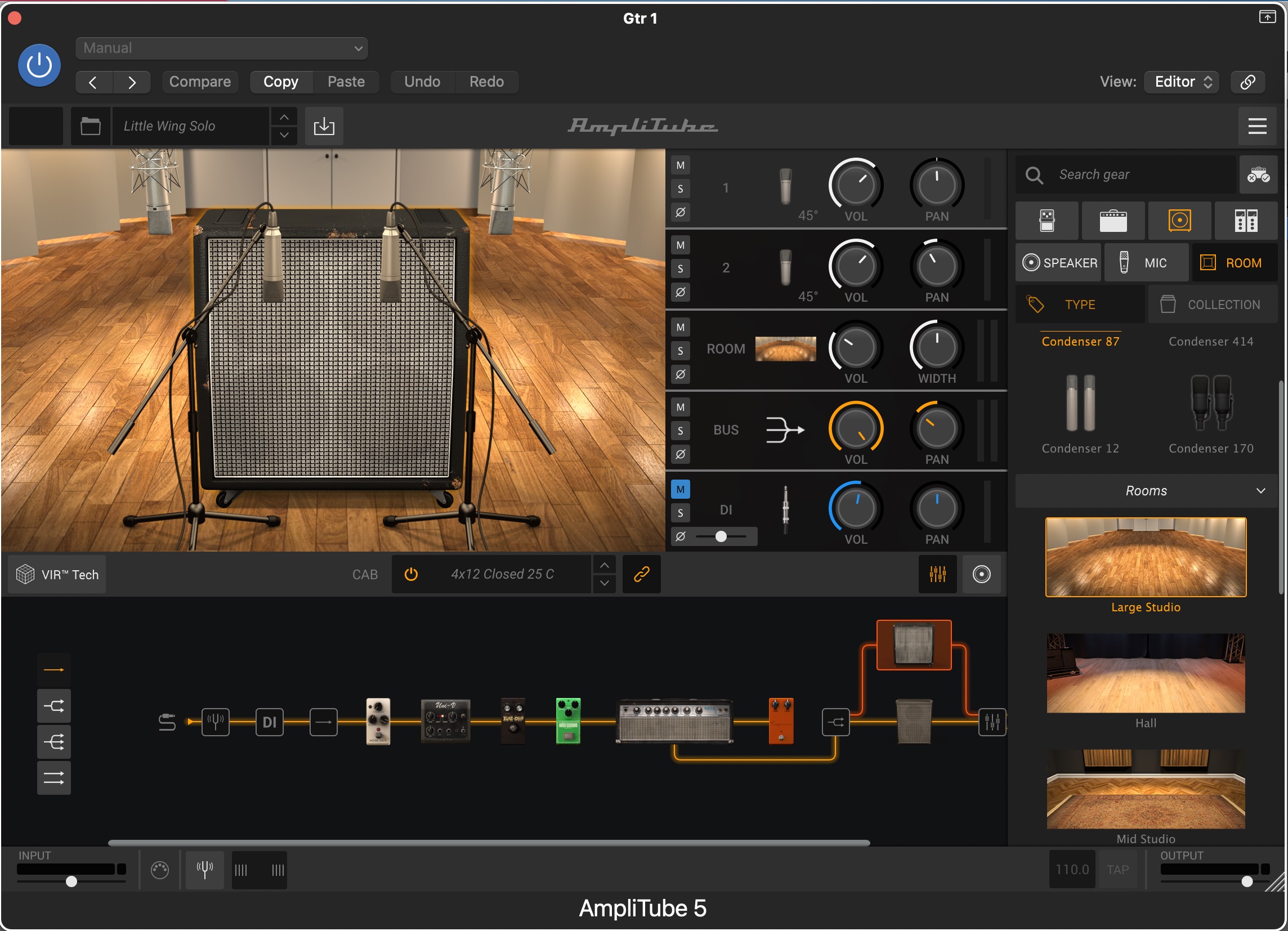
Task: Select the TYPE filter tab
Action: [x=1080, y=305]
